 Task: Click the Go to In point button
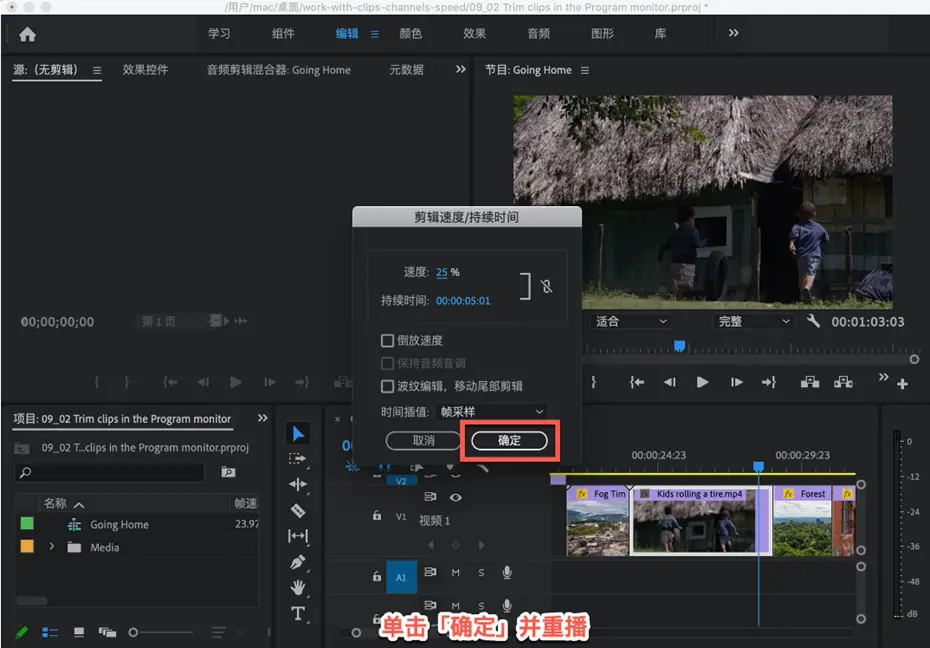click(x=637, y=382)
